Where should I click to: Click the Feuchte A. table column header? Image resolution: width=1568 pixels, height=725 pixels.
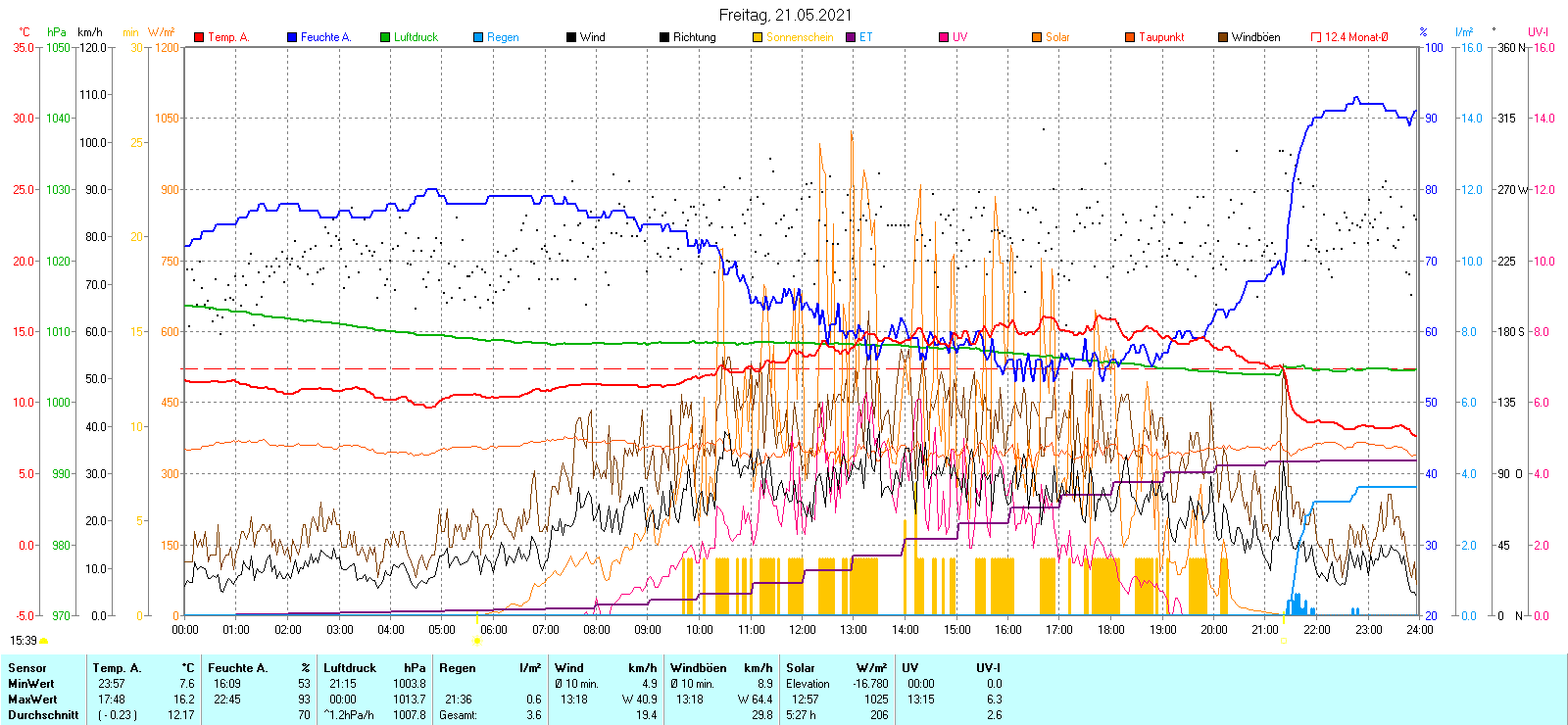[x=237, y=668]
